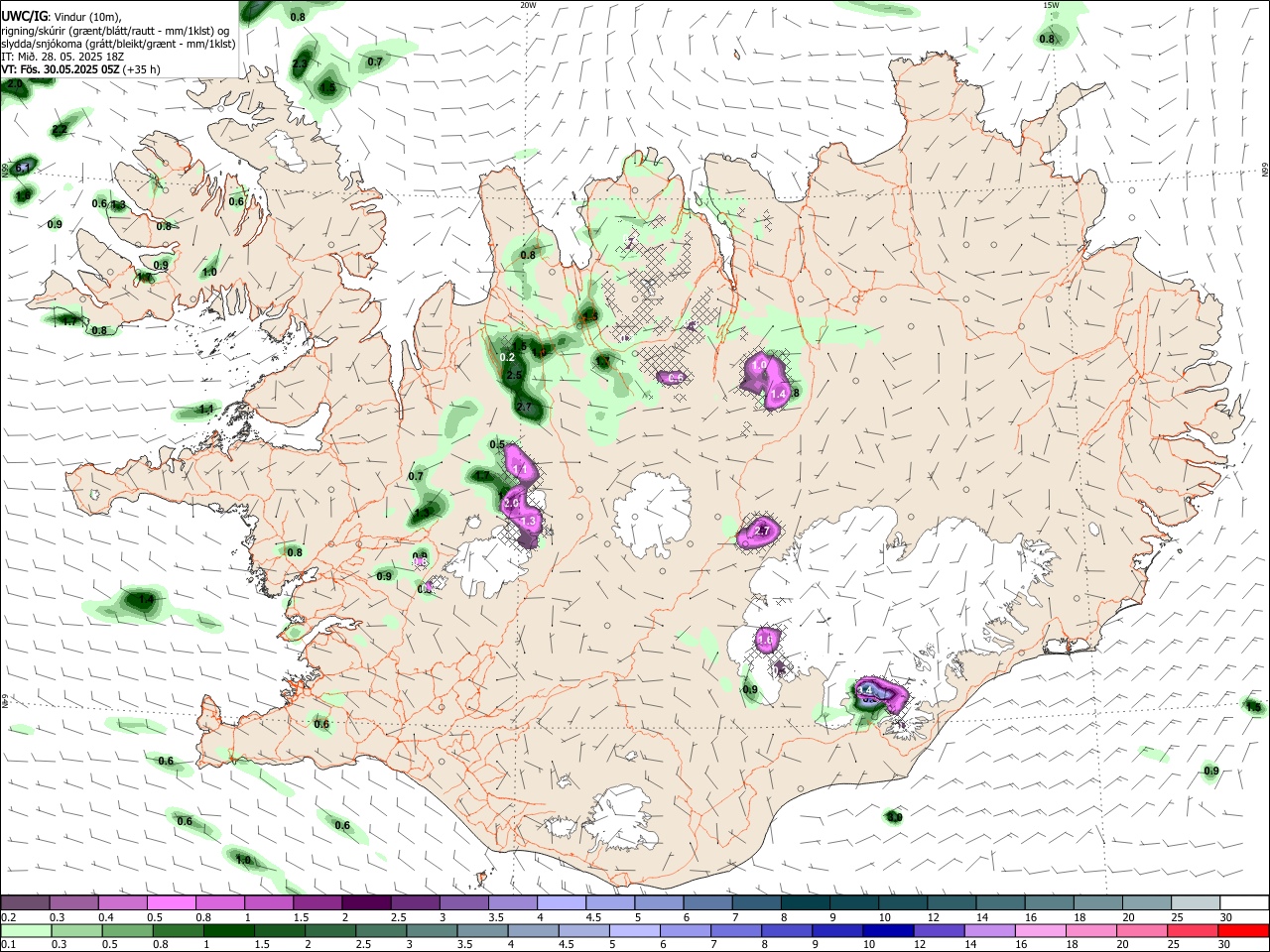Select the 'VT: Fös. 30.05.2025 05Z' valid time

(61, 69)
